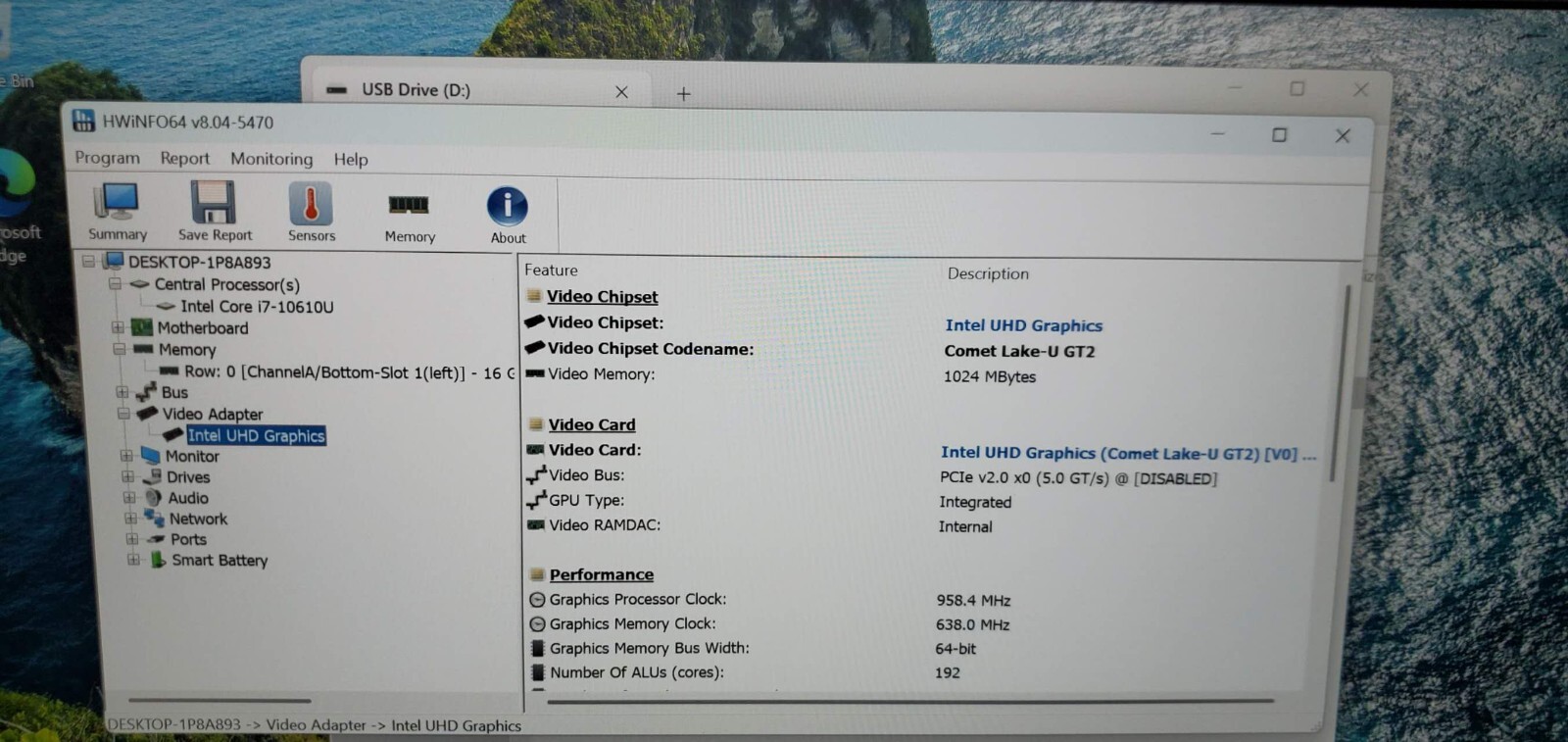Select Intel Core i7-10610U in tree

(x=257, y=306)
